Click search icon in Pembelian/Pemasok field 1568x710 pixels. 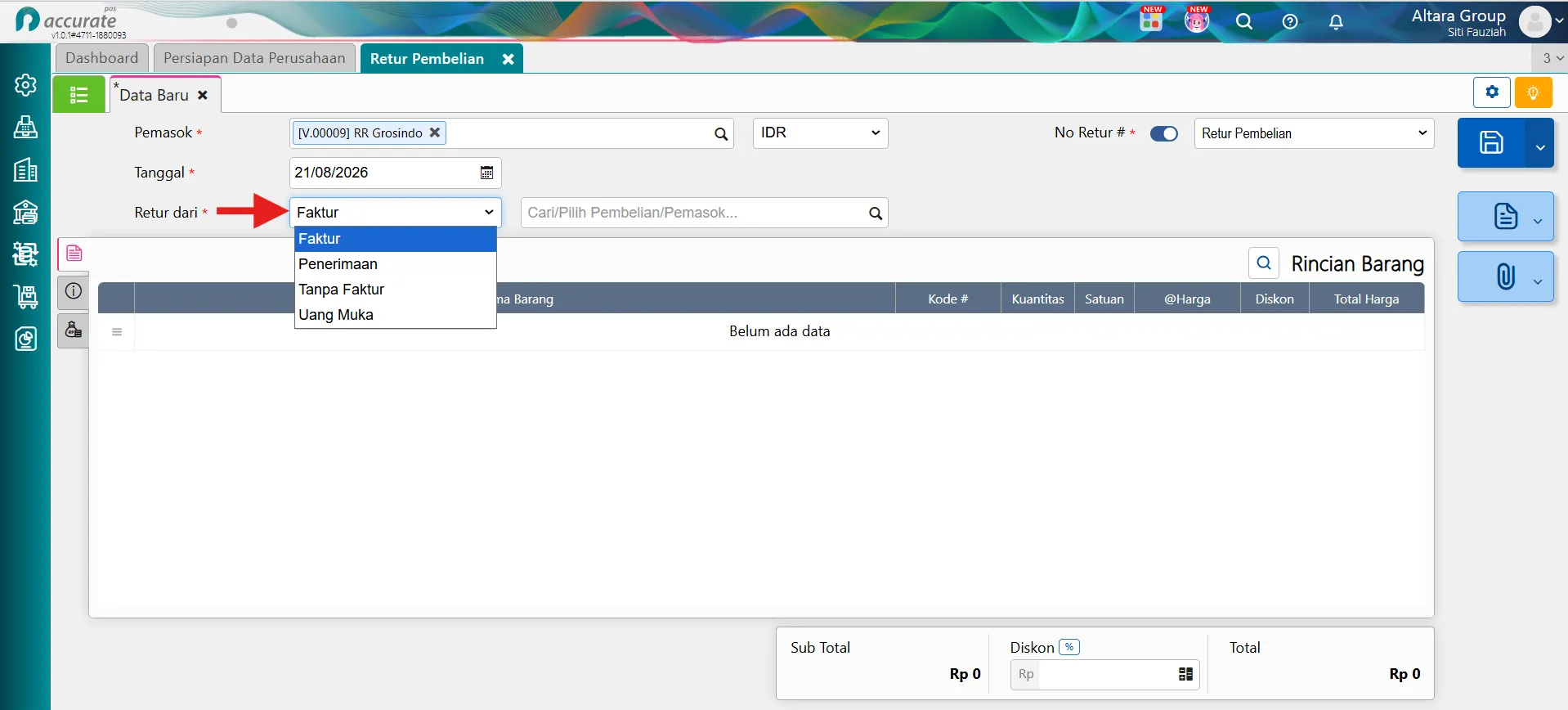(876, 213)
